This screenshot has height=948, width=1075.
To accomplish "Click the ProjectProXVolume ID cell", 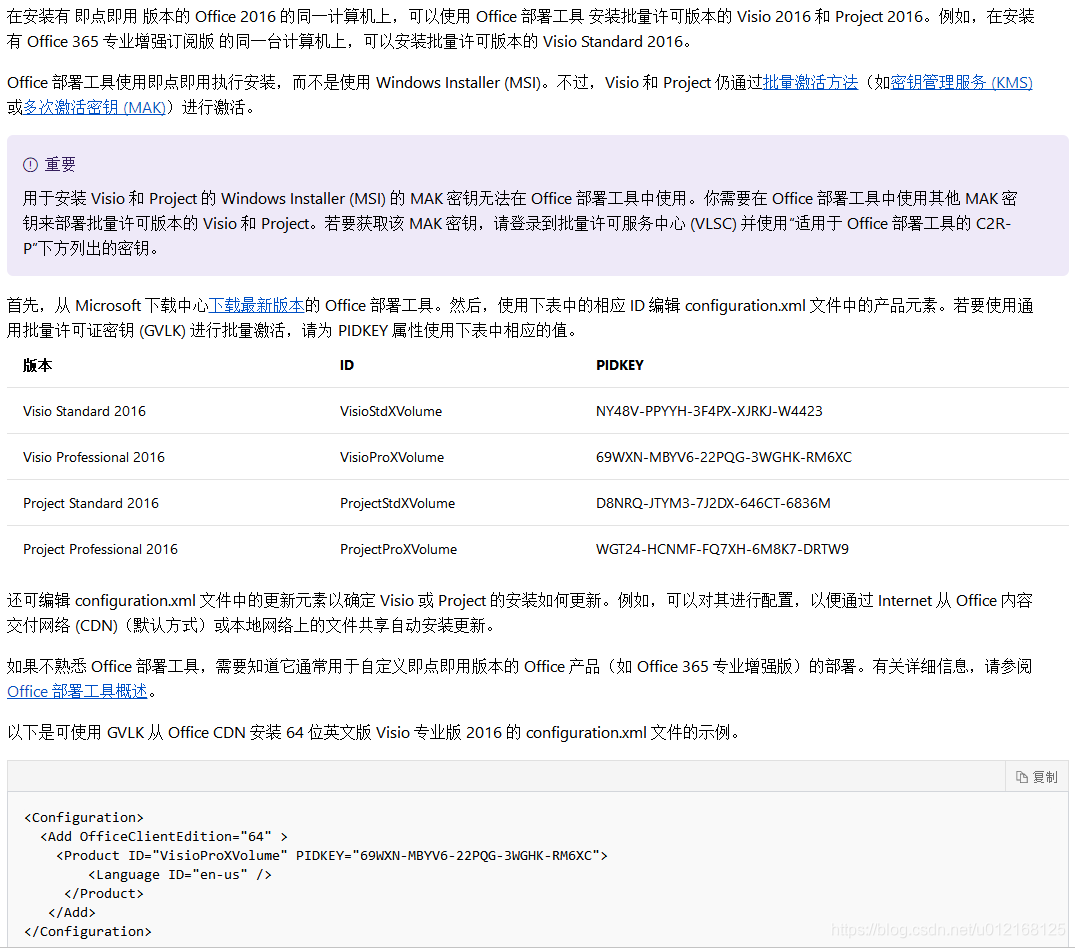I will click(398, 549).
